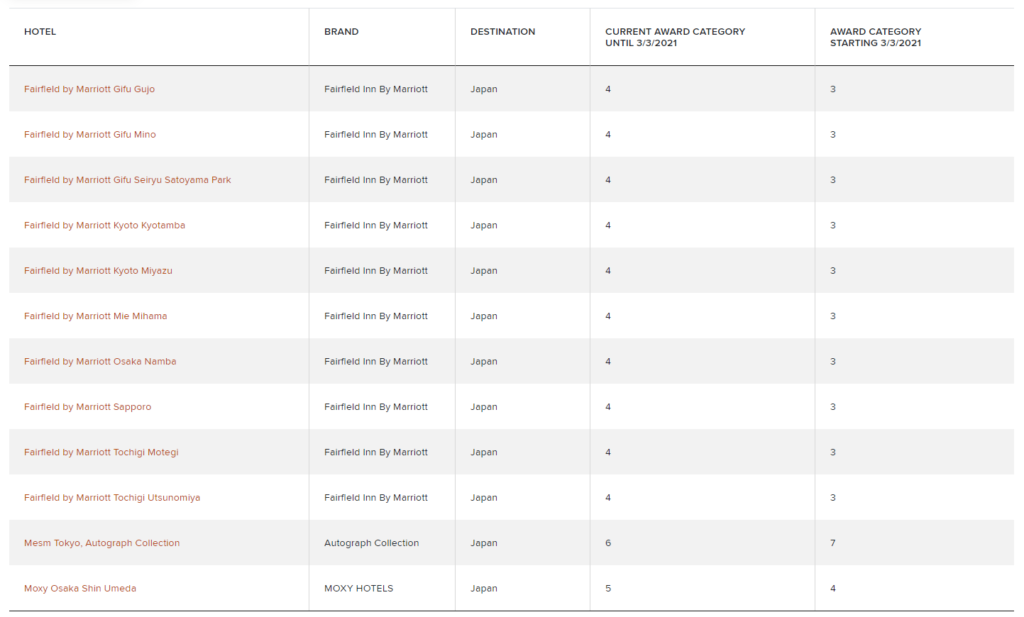
Task: Click Fairfield by Marriott Sapporo hotel link
Action: click(x=88, y=407)
